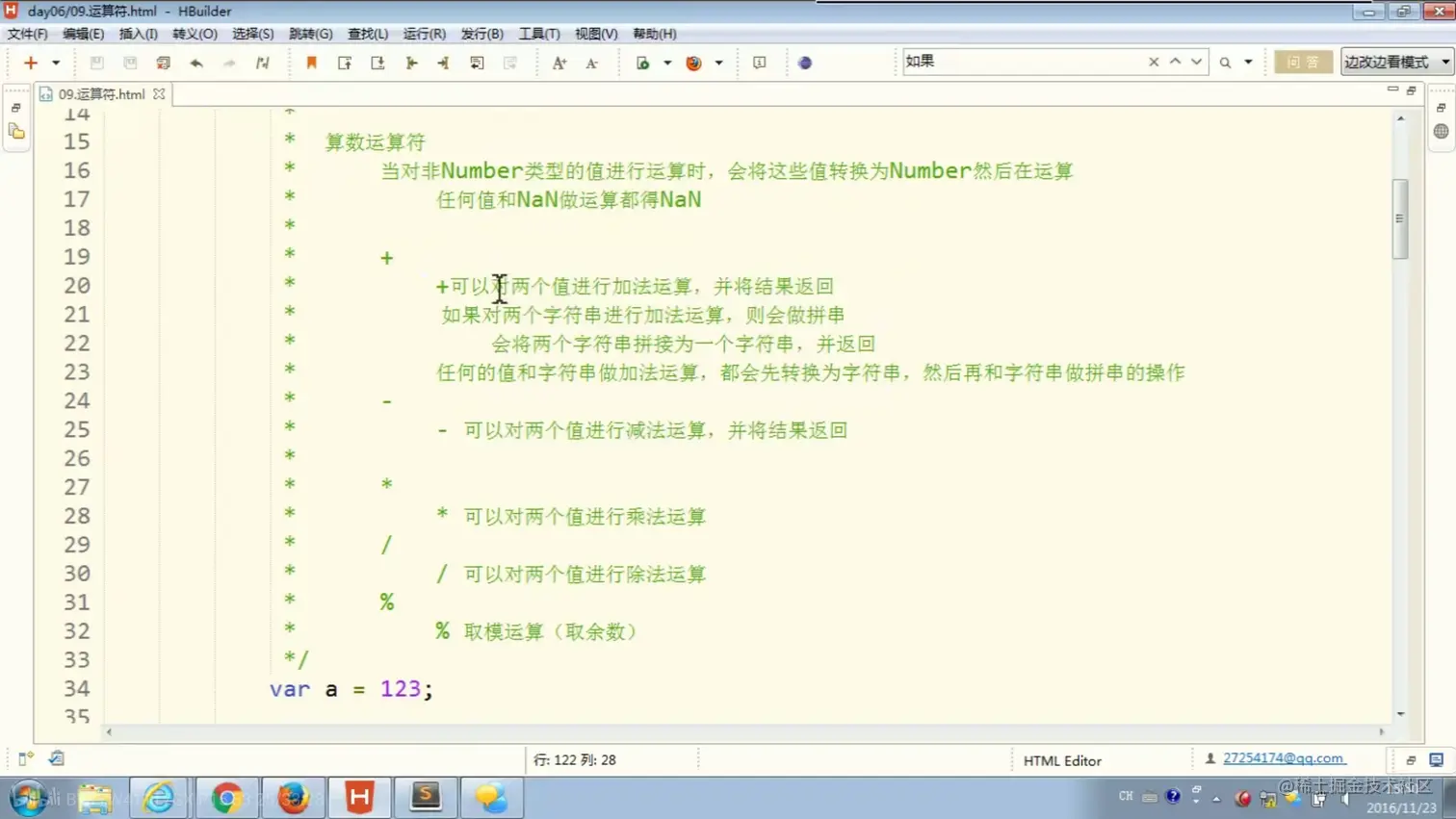Click the Save icon in the toolbar
The height and width of the screenshot is (819, 1456).
[x=96, y=62]
